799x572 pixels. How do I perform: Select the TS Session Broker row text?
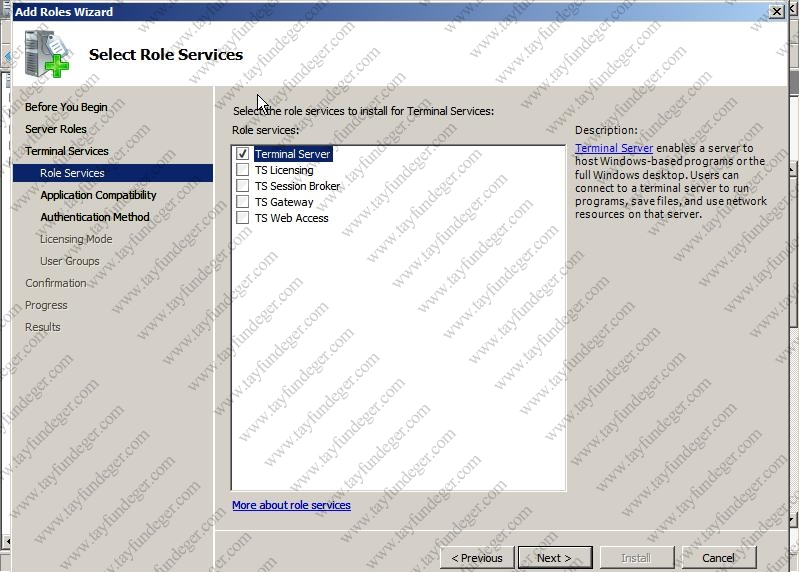[x=297, y=186]
